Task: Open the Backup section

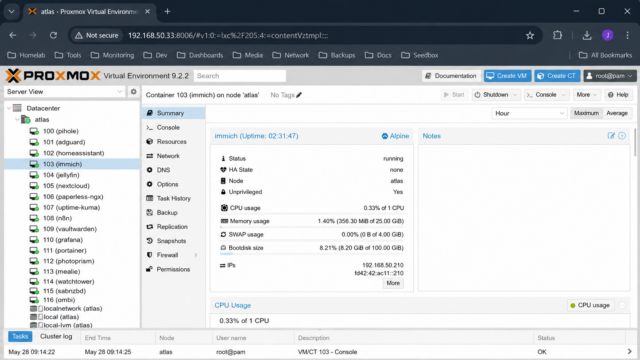Action: 174,213
